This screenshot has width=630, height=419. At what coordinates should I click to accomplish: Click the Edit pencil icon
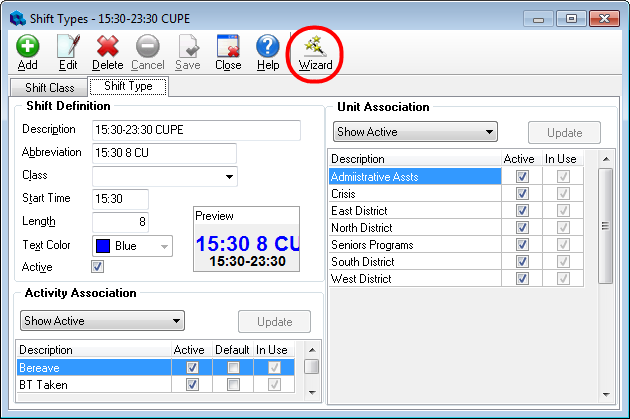[68, 47]
